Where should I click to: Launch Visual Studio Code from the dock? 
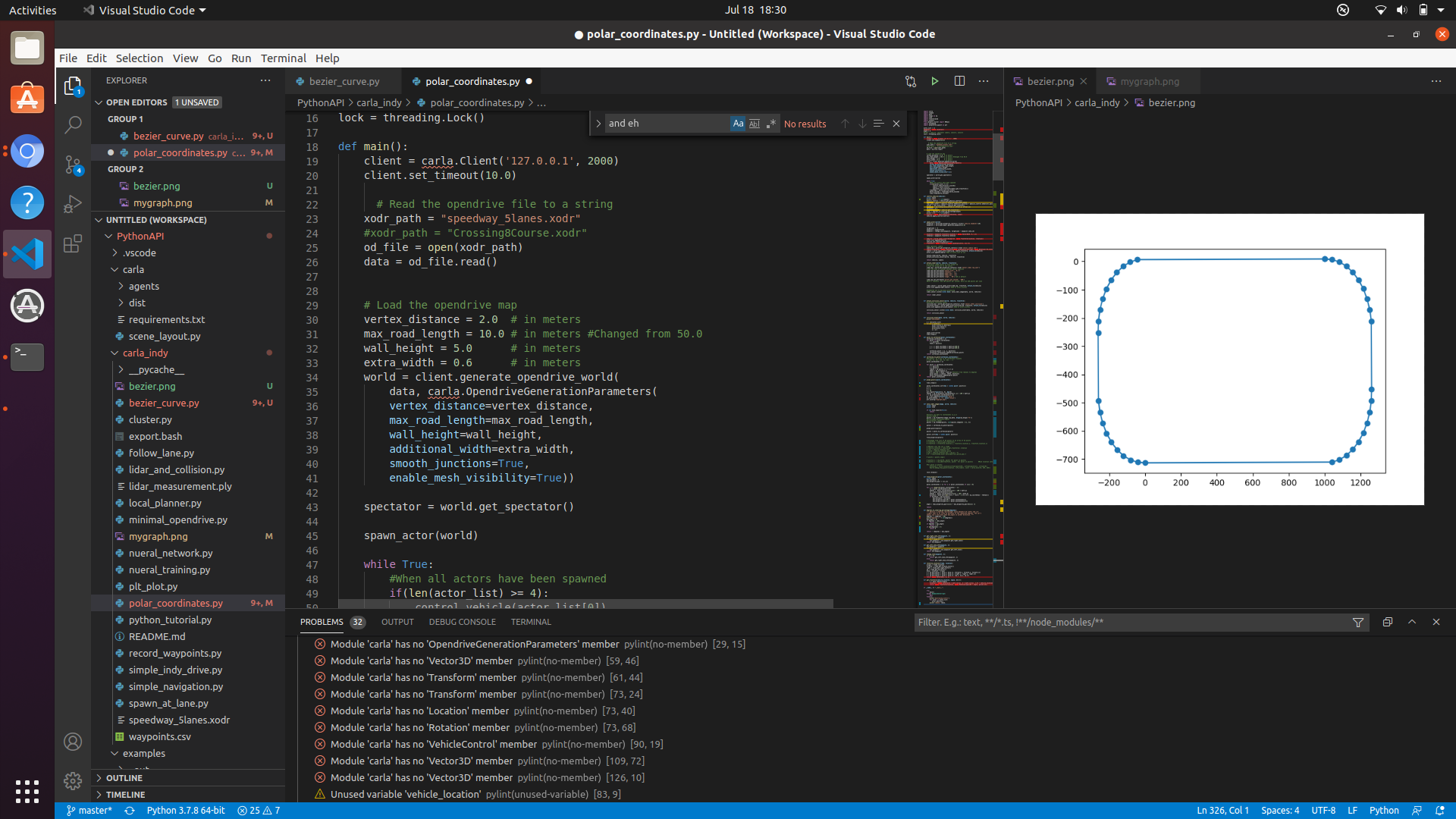pos(27,254)
